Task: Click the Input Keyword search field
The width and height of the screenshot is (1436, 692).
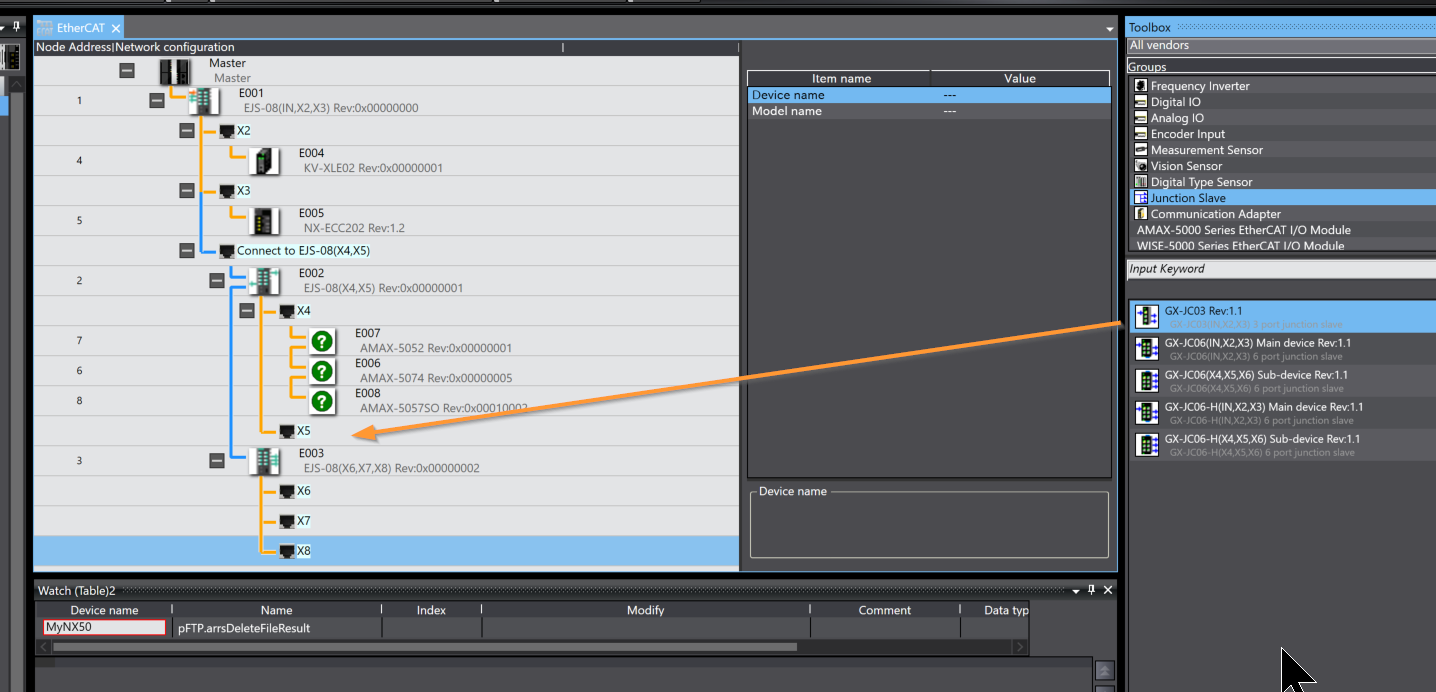Action: pos(1280,269)
